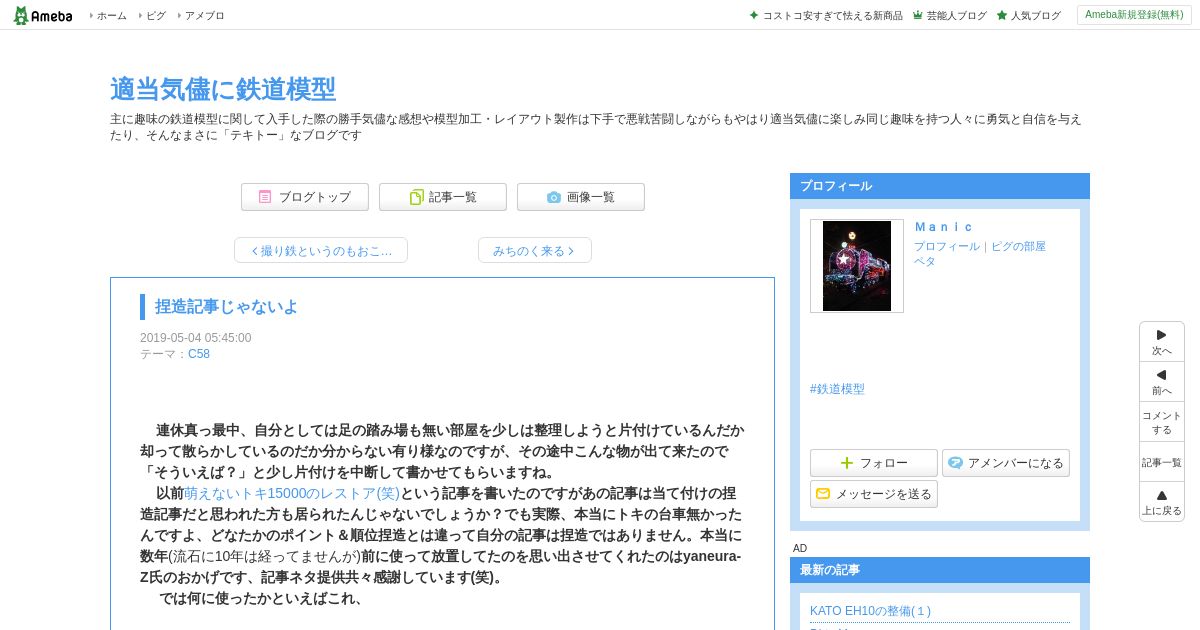Click the Ameba logo icon
1200x630 pixels.
click(42, 15)
